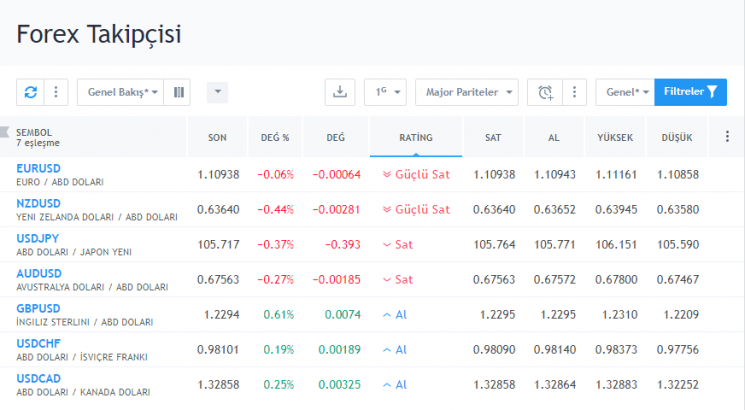
Task: Open the USDCHF symbol link
Action: (38, 343)
